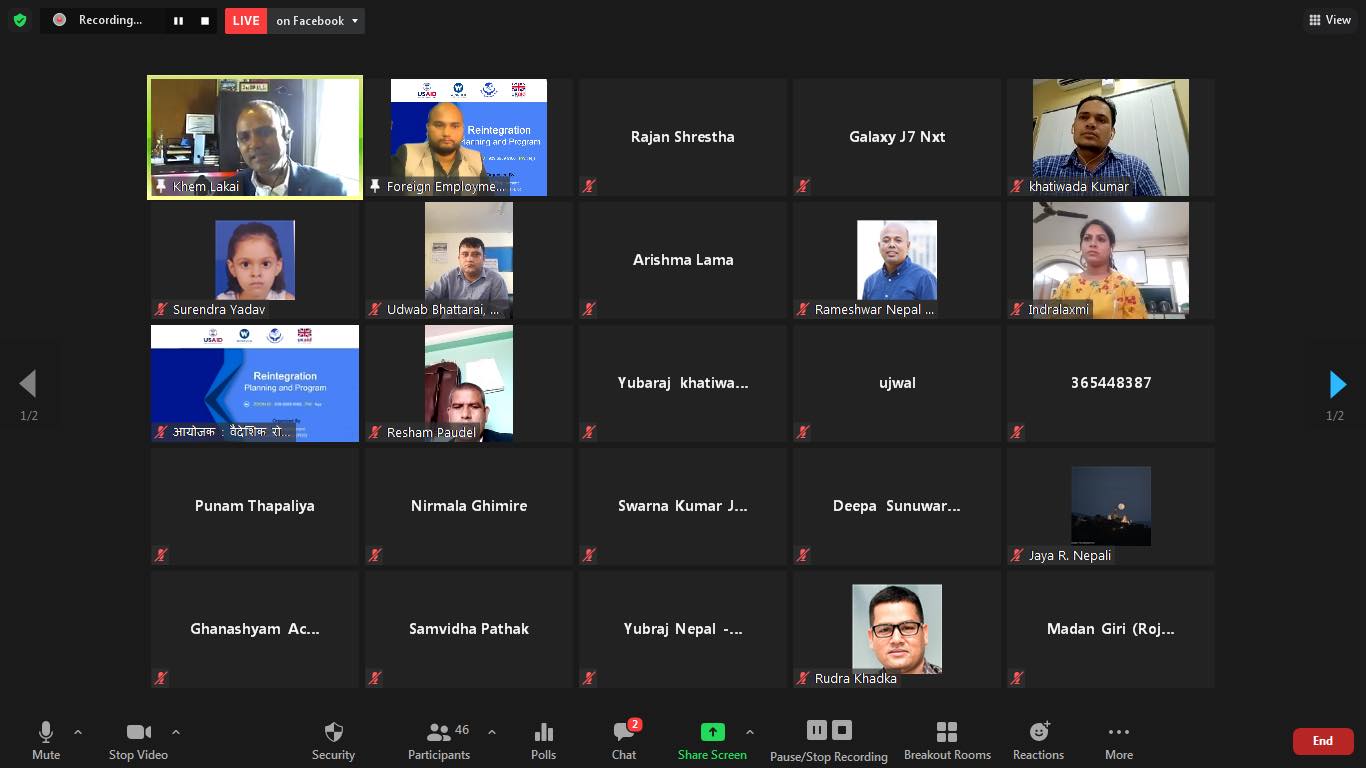
Task: Select the Samvidha Pathak participant tile
Action: point(469,629)
